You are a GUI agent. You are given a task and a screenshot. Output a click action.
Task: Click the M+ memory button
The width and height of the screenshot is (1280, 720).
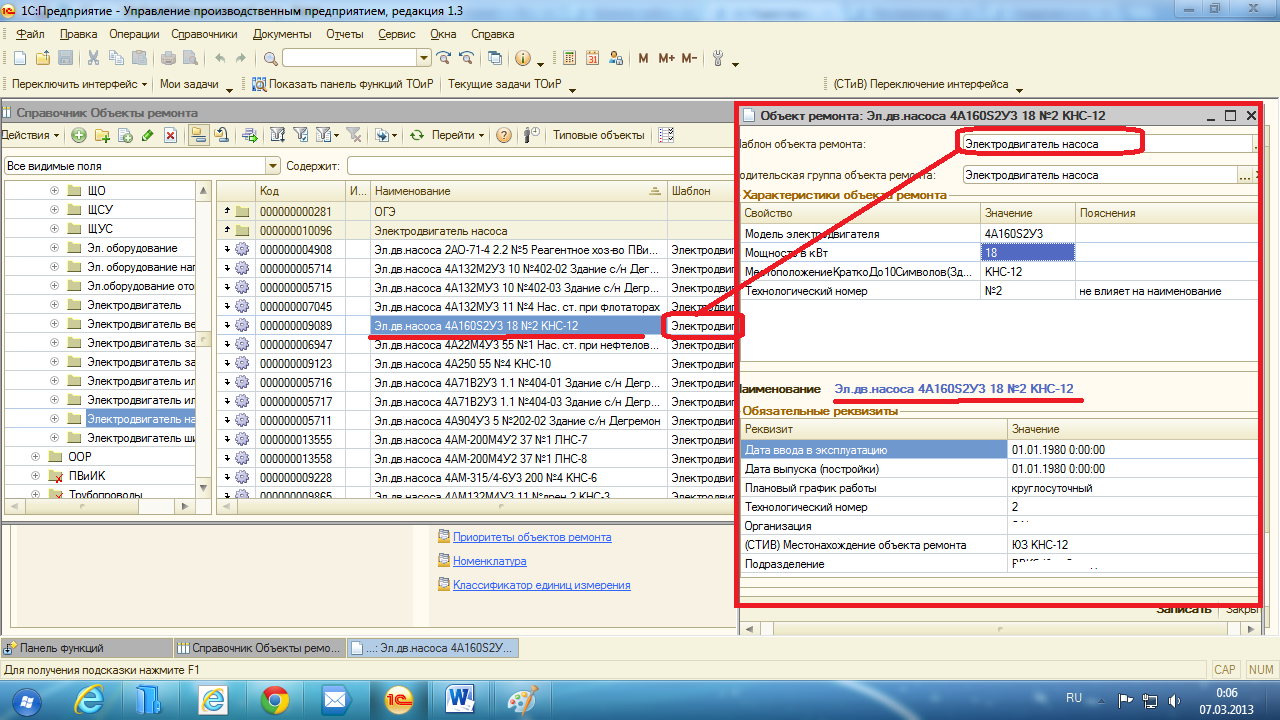(x=666, y=58)
